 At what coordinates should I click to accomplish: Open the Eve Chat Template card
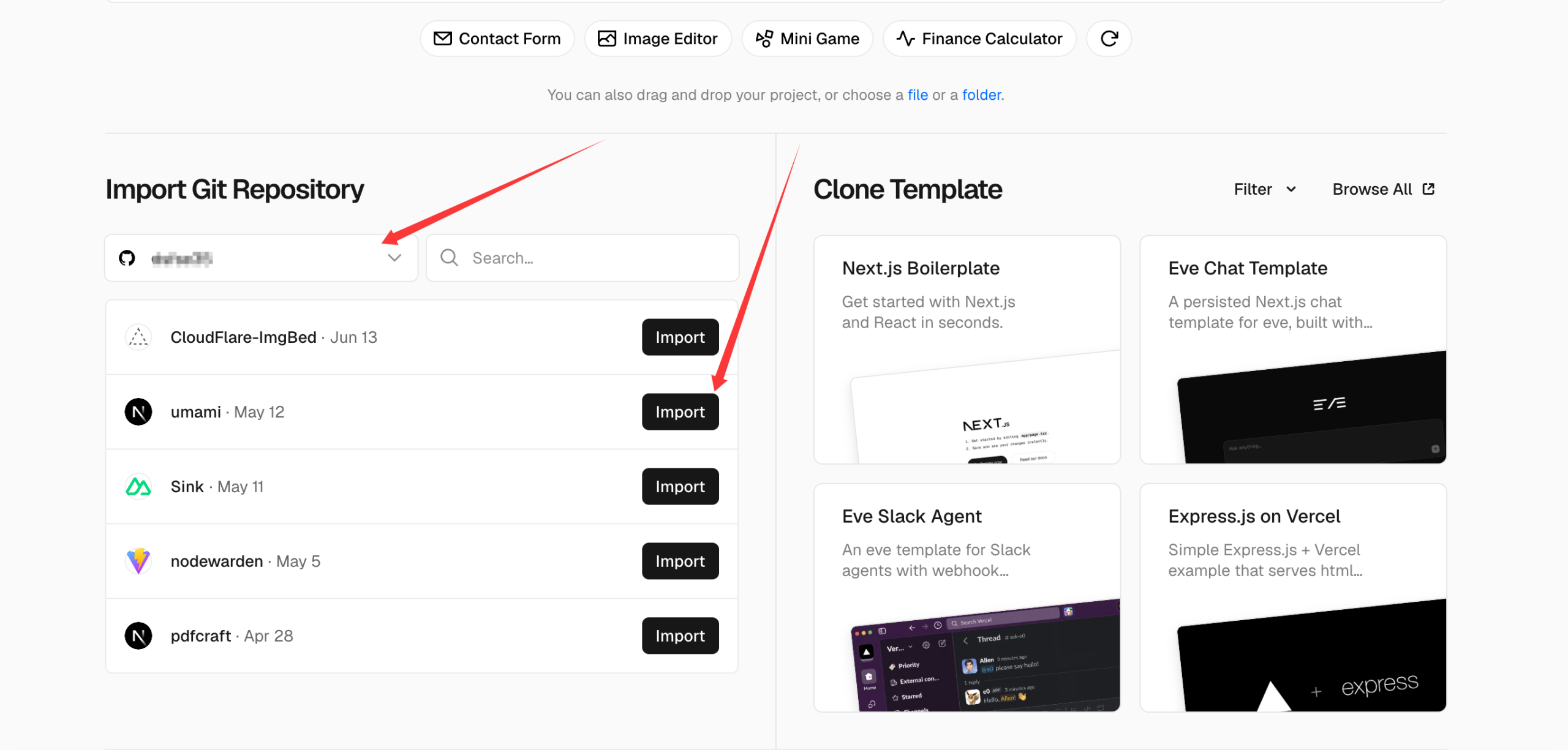pyautogui.click(x=1293, y=350)
